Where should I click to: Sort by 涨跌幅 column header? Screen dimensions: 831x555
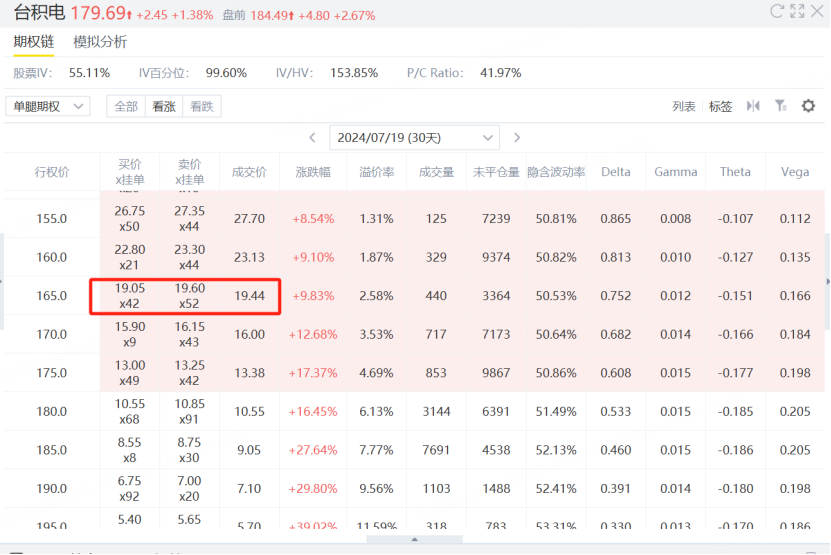(x=313, y=172)
